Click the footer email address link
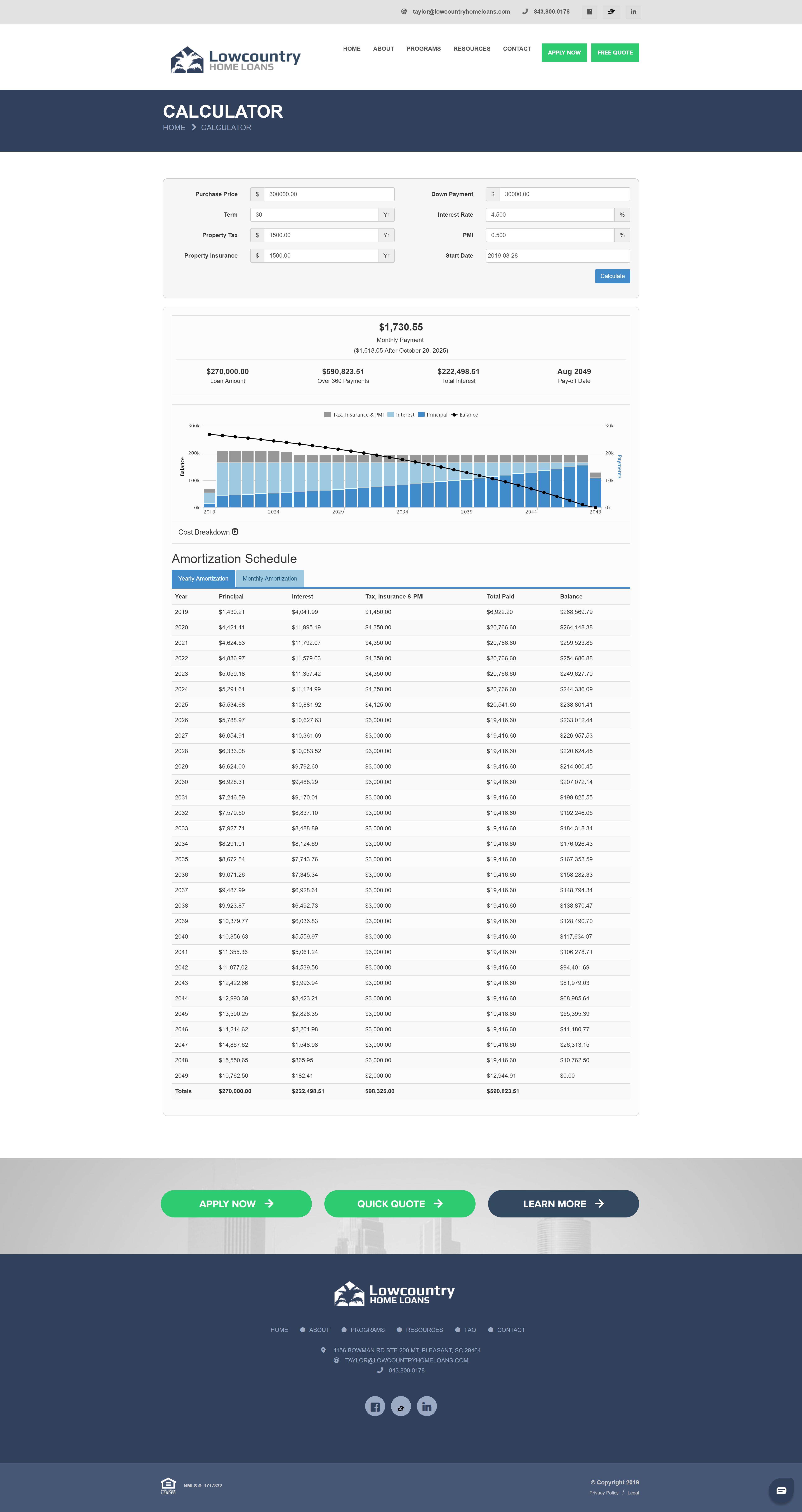Screen dimensions: 802x1512 (x=407, y=1361)
